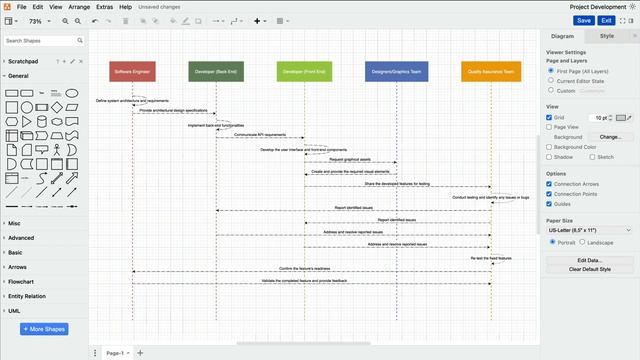The height and width of the screenshot is (360, 640).
Task: Click the Fullscreen icon
Action: 622,21
